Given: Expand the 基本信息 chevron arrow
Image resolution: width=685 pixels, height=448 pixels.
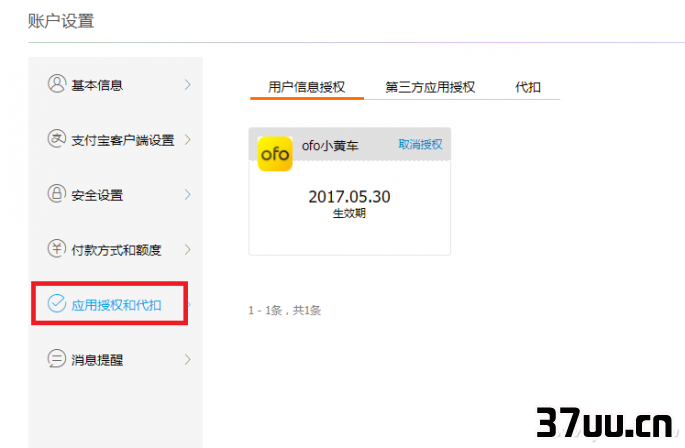Looking at the screenshot, I should pos(188,84).
